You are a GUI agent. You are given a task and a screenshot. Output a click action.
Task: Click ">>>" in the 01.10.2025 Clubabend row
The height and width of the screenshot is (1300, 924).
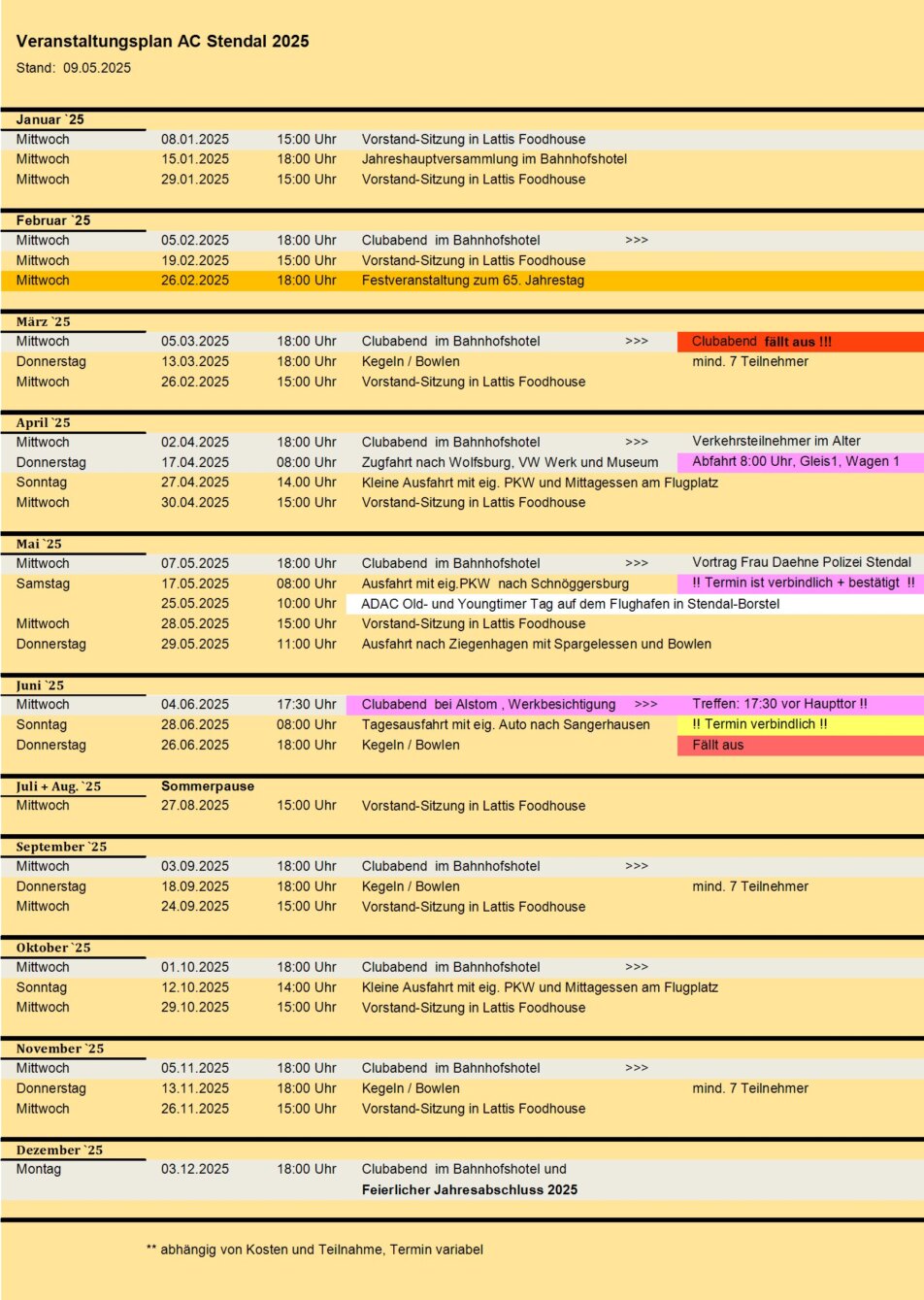[x=637, y=967]
